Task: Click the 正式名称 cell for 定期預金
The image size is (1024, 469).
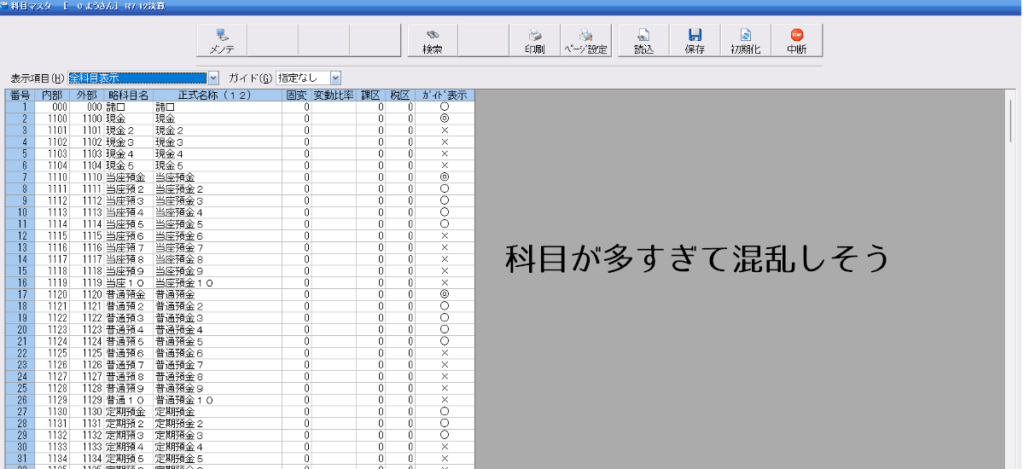Action: point(216,412)
